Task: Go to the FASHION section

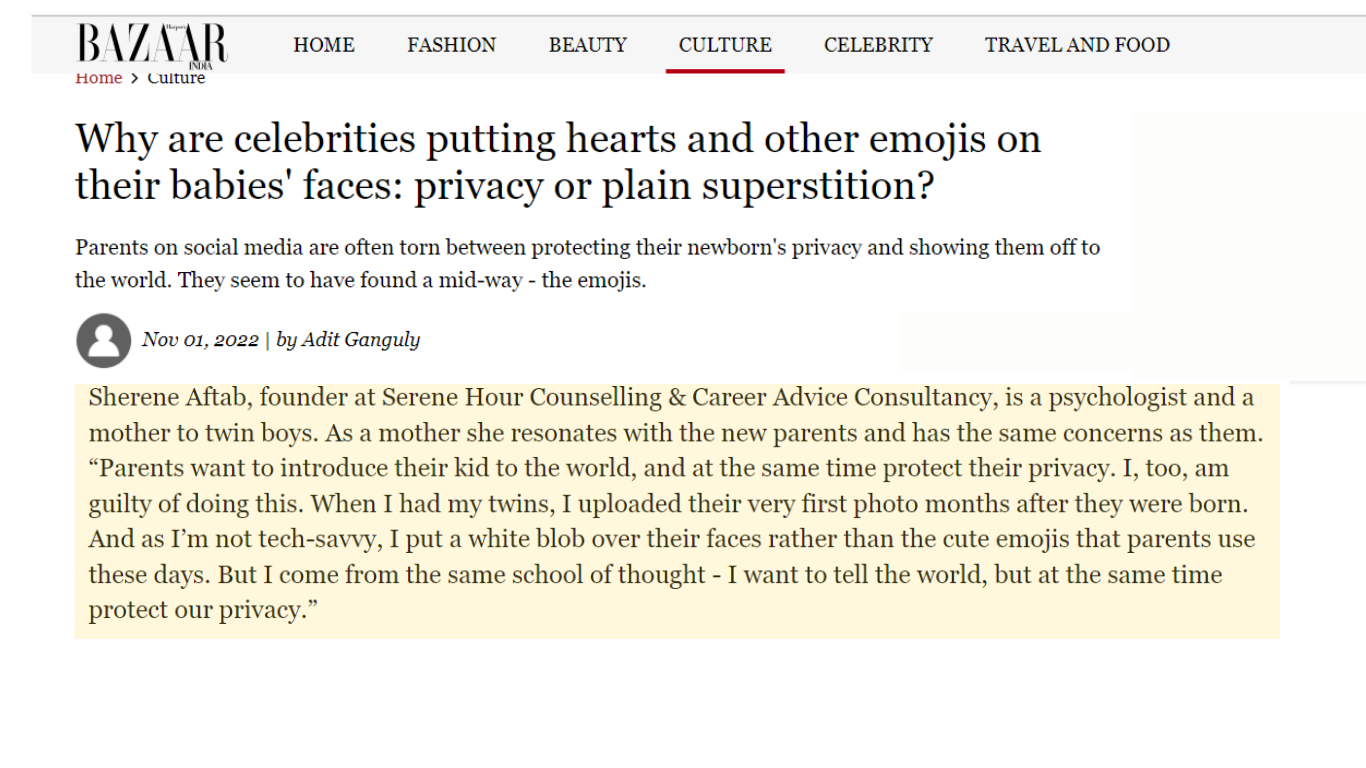Action: pos(451,45)
